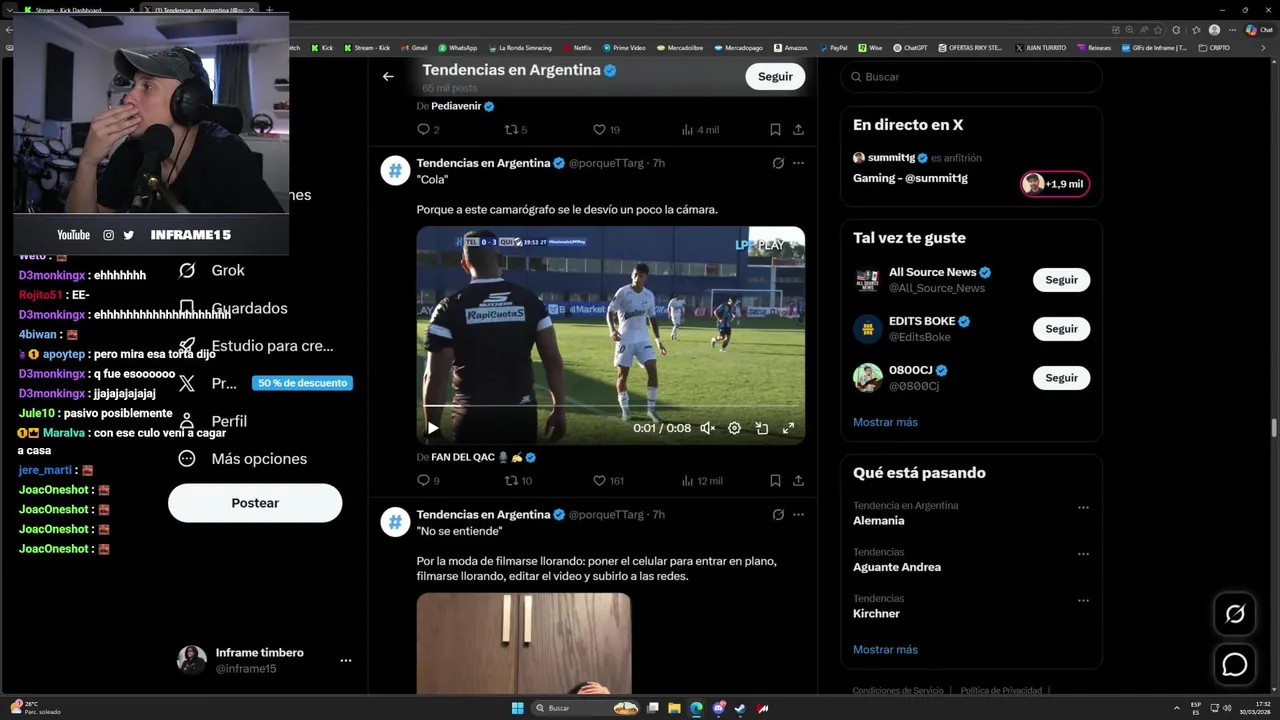This screenshot has height=720, width=1280.
Task: Click the Postear button
Action: [x=255, y=503]
